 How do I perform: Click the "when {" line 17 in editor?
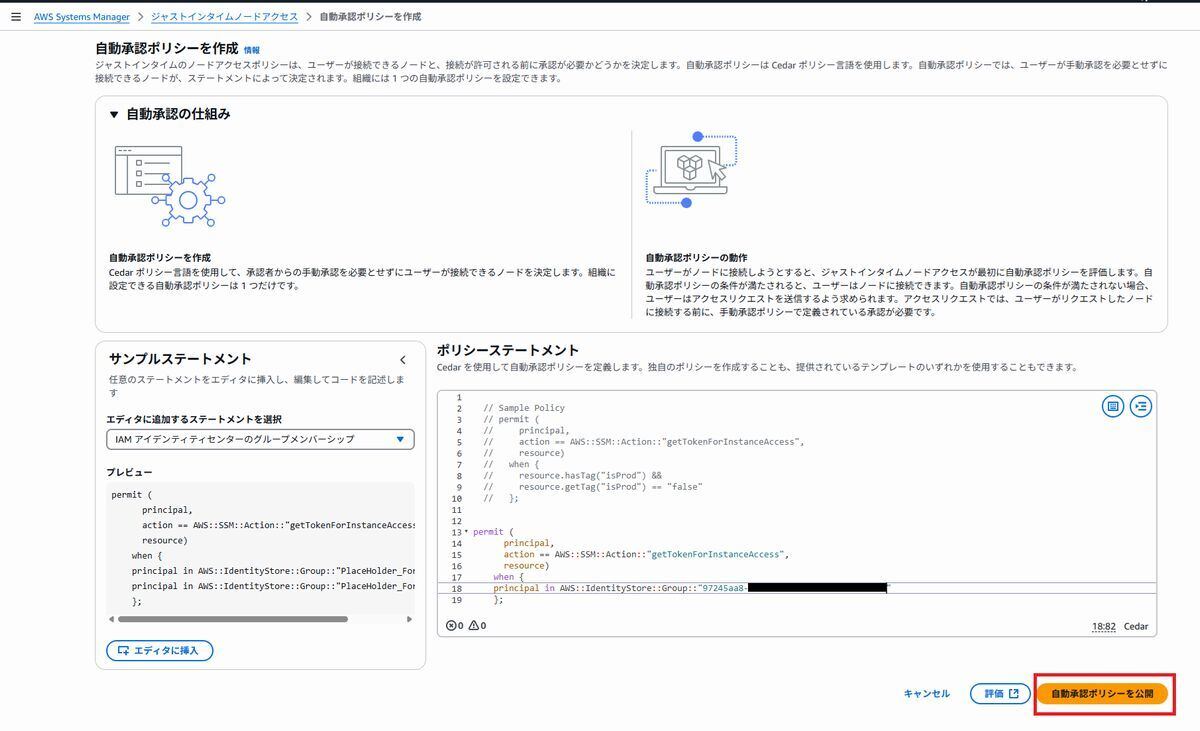(509, 577)
